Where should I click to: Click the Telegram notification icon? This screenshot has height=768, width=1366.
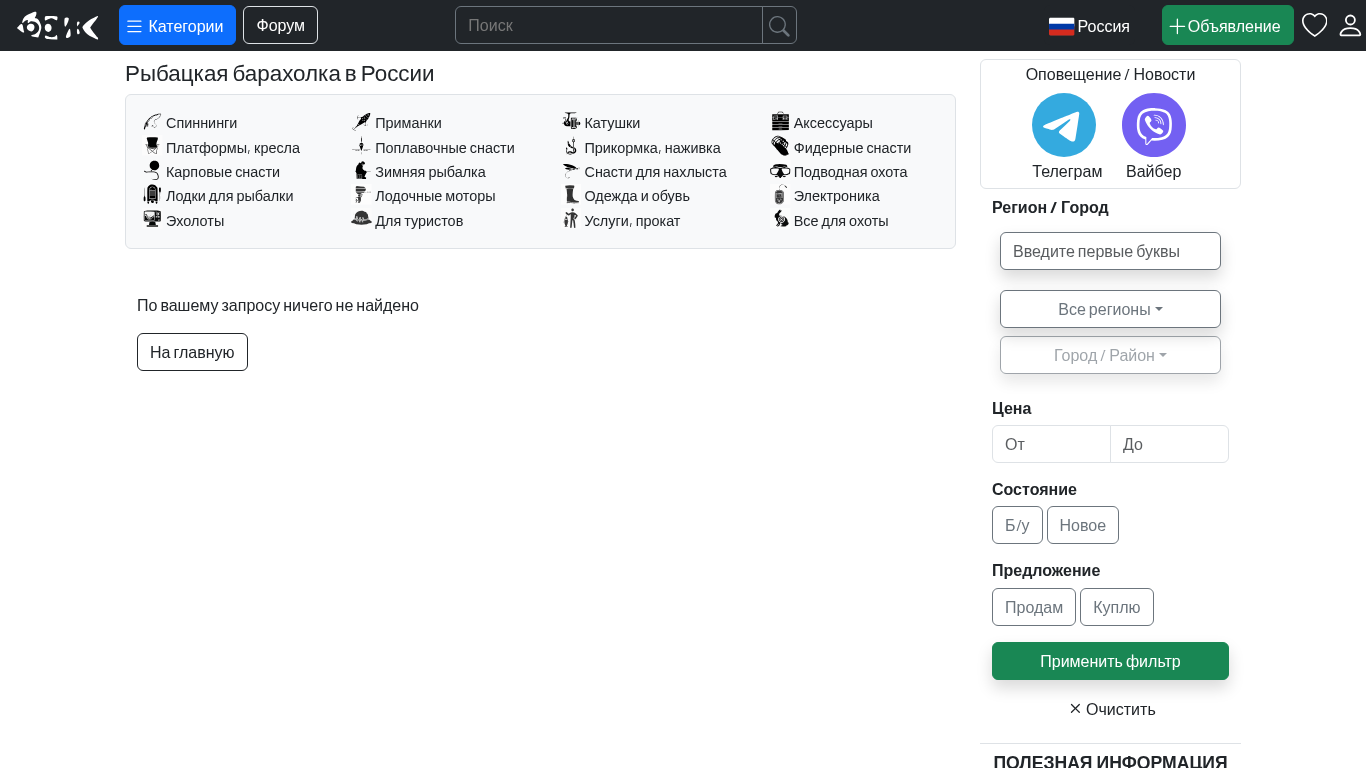[1063, 125]
